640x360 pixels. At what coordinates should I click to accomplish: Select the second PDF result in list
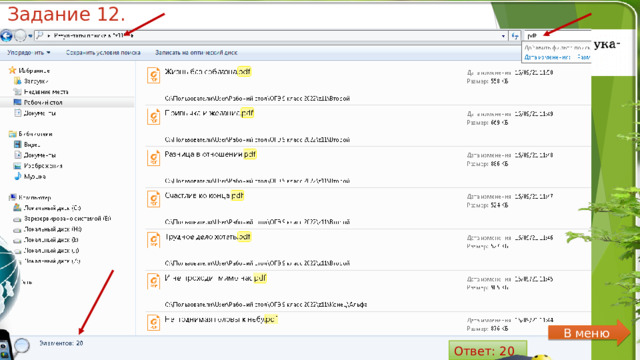(x=368, y=126)
